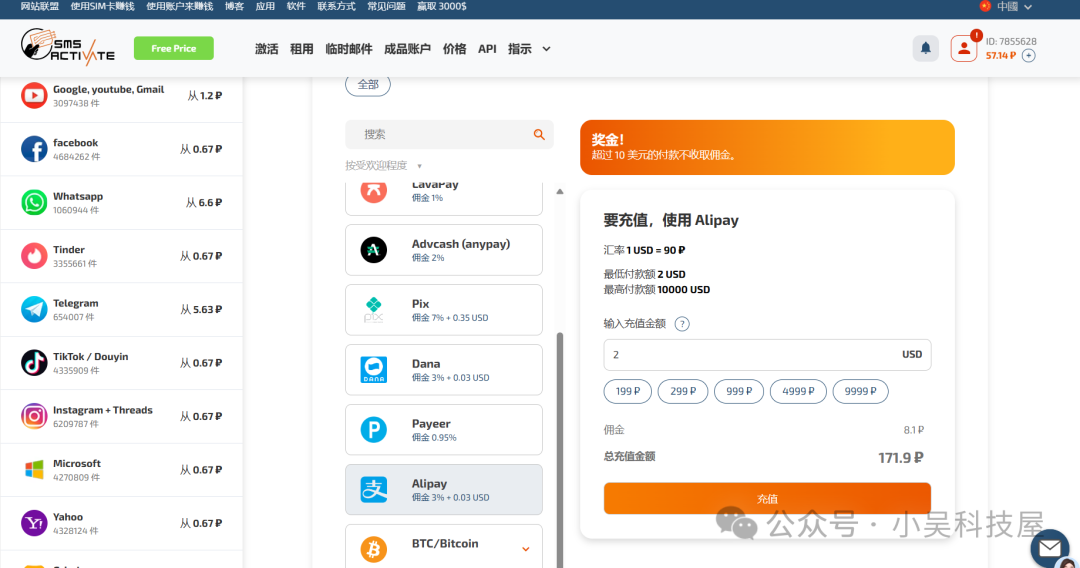This screenshot has height=568, width=1080.
Task: Click the Yahoo service icon
Action: tap(34, 523)
